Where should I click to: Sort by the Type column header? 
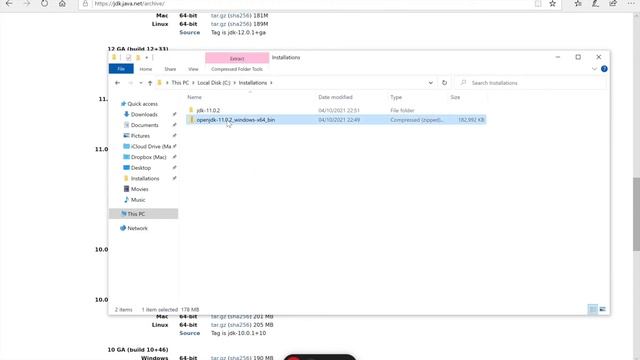[396, 97]
